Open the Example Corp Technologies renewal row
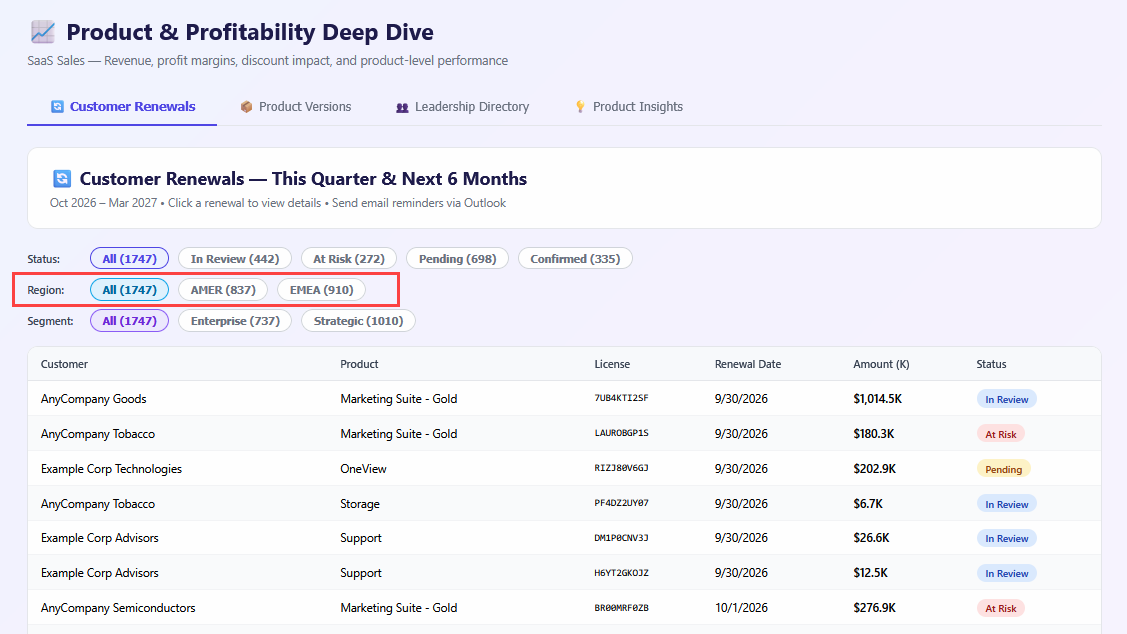1127x634 pixels. (x=564, y=469)
